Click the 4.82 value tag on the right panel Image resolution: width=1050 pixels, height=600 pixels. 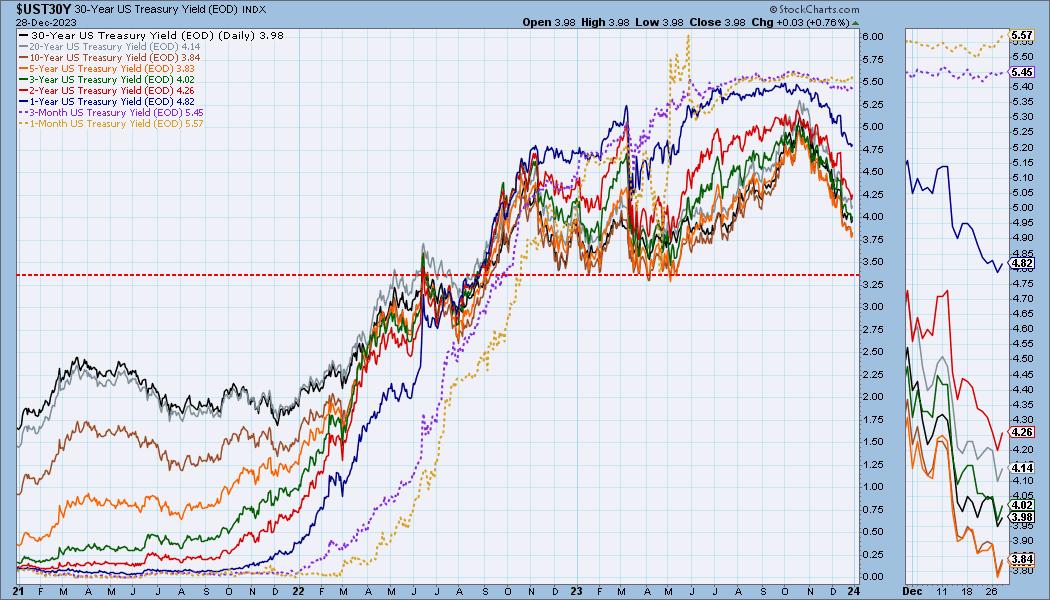point(1022,263)
